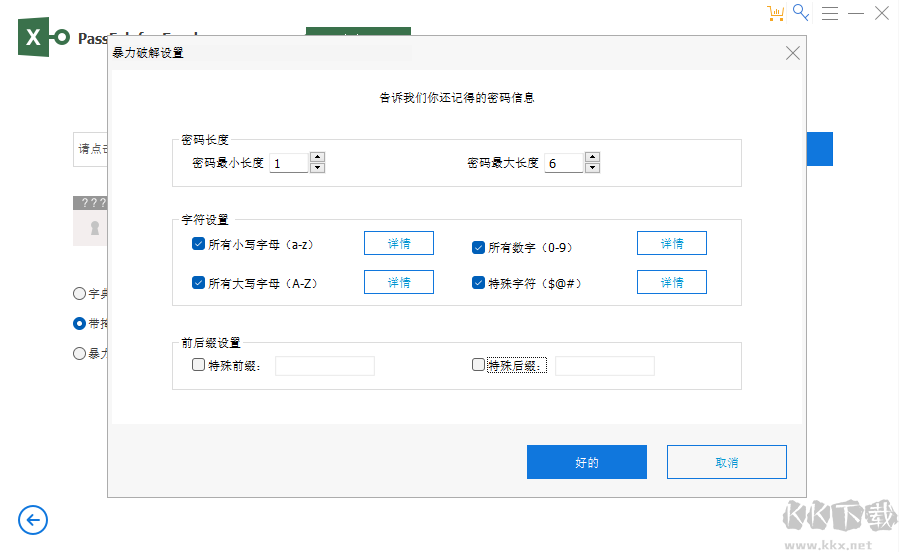
Task: Click the 特殊后缀 text field
Action: point(604,366)
